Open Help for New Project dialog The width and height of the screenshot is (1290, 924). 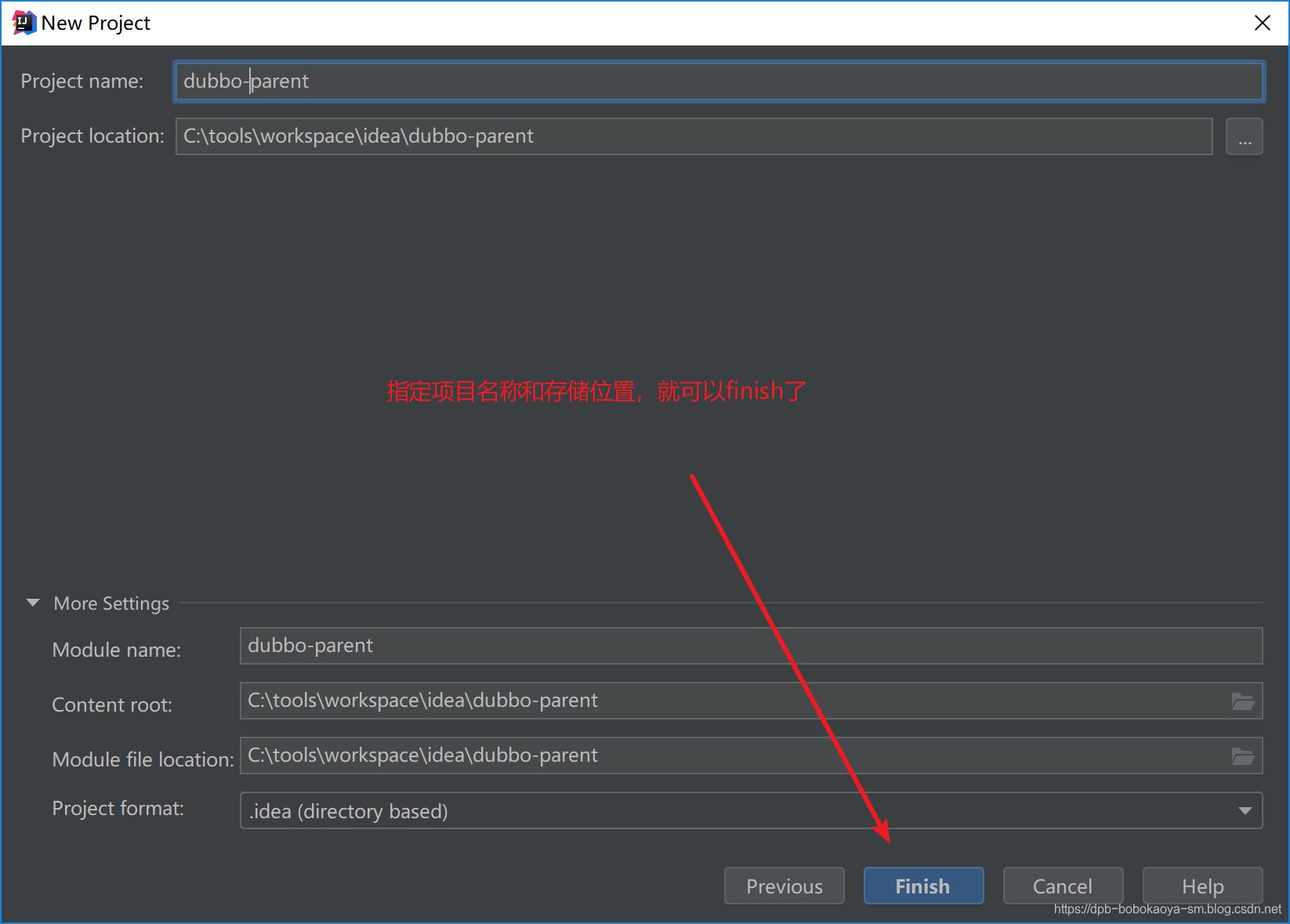[x=1202, y=886]
